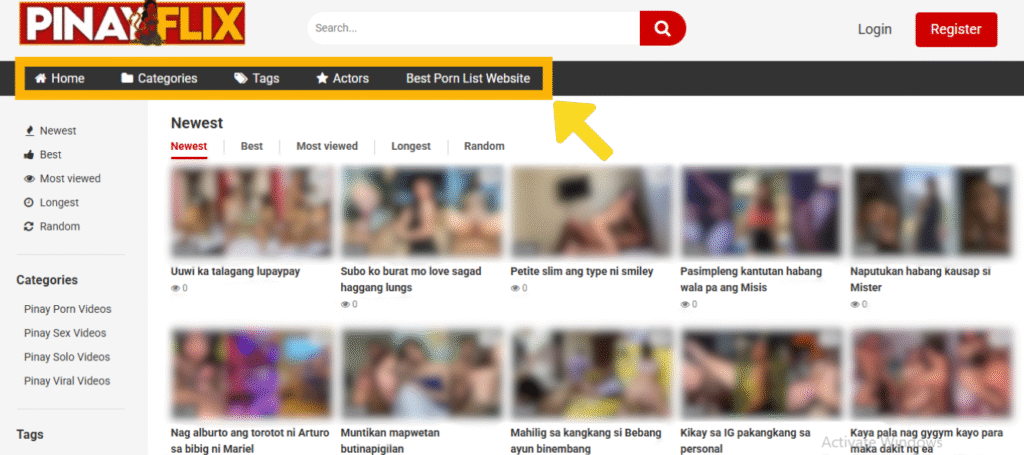Switch to the Most viewed sorting tab
The width and height of the screenshot is (1024, 455).
[327, 146]
